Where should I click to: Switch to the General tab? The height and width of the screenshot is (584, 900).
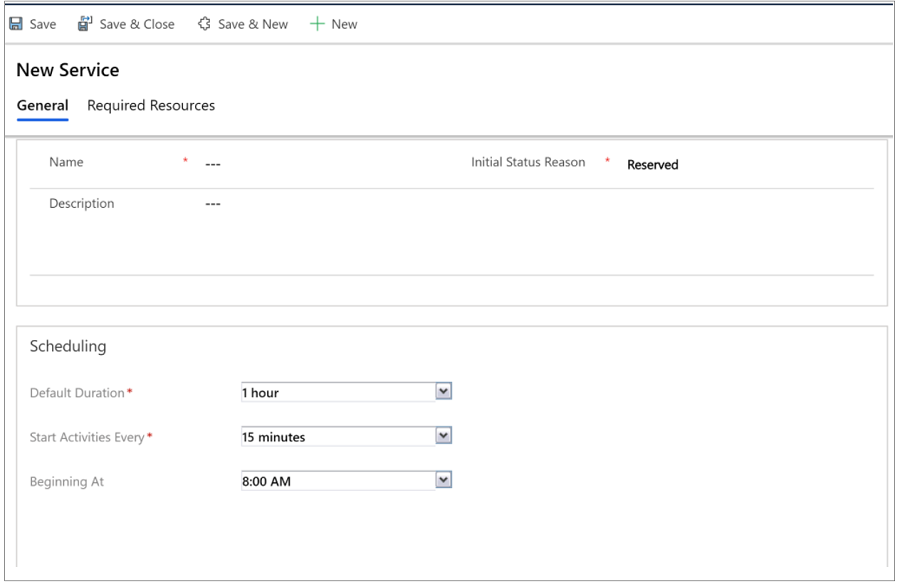42,106
